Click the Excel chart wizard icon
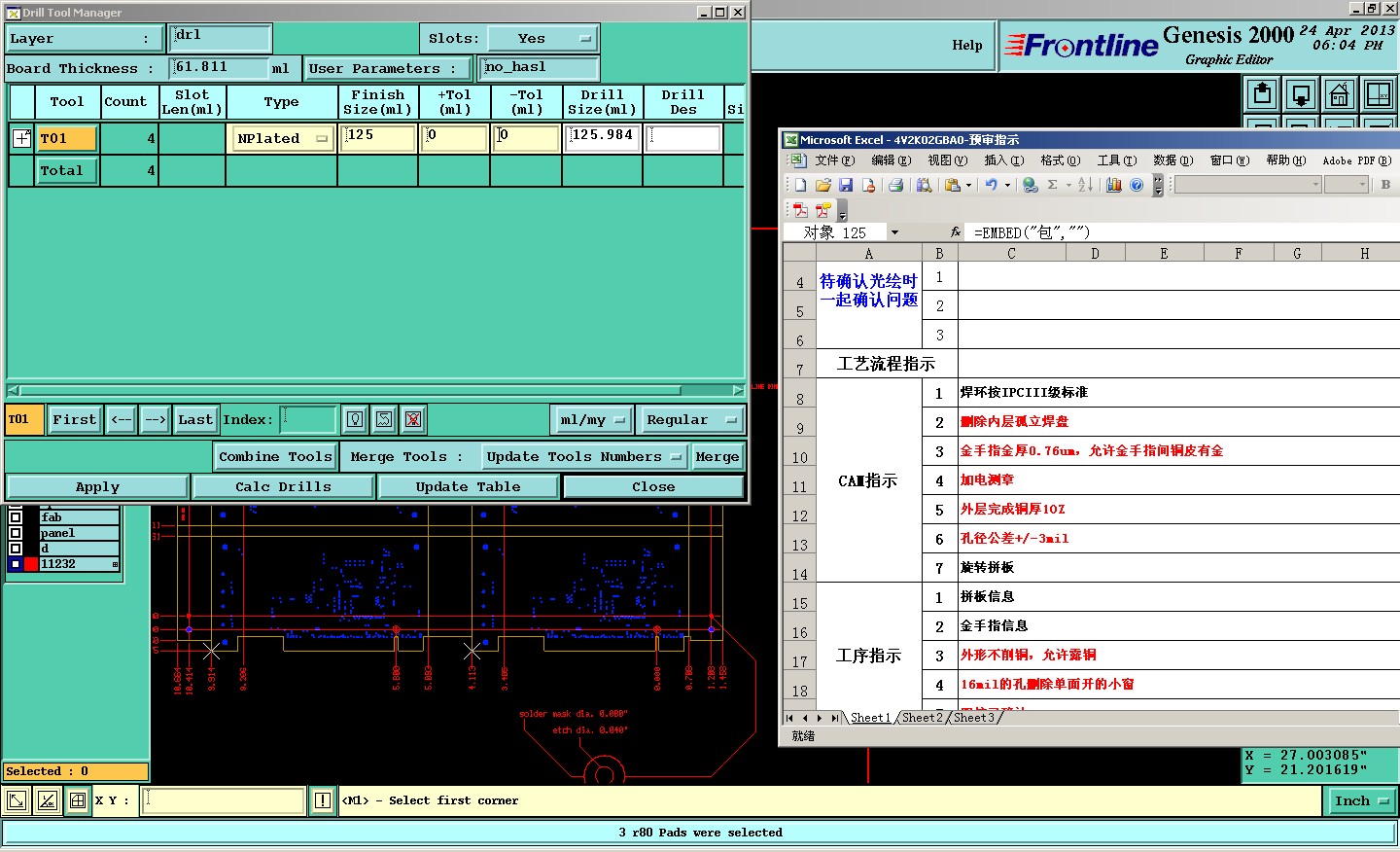The image size is (1400, 852). (x=1114, y=185)
